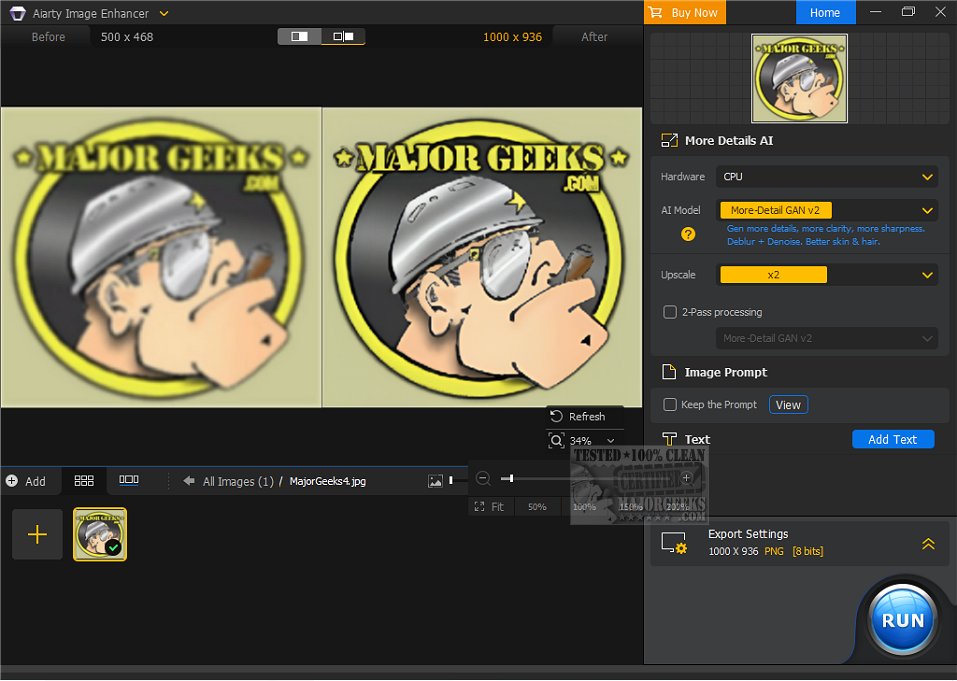The width and height of the screenshot is (957, 681).
Task: Minimize the Aiarty window
Action: coord(876,12)
